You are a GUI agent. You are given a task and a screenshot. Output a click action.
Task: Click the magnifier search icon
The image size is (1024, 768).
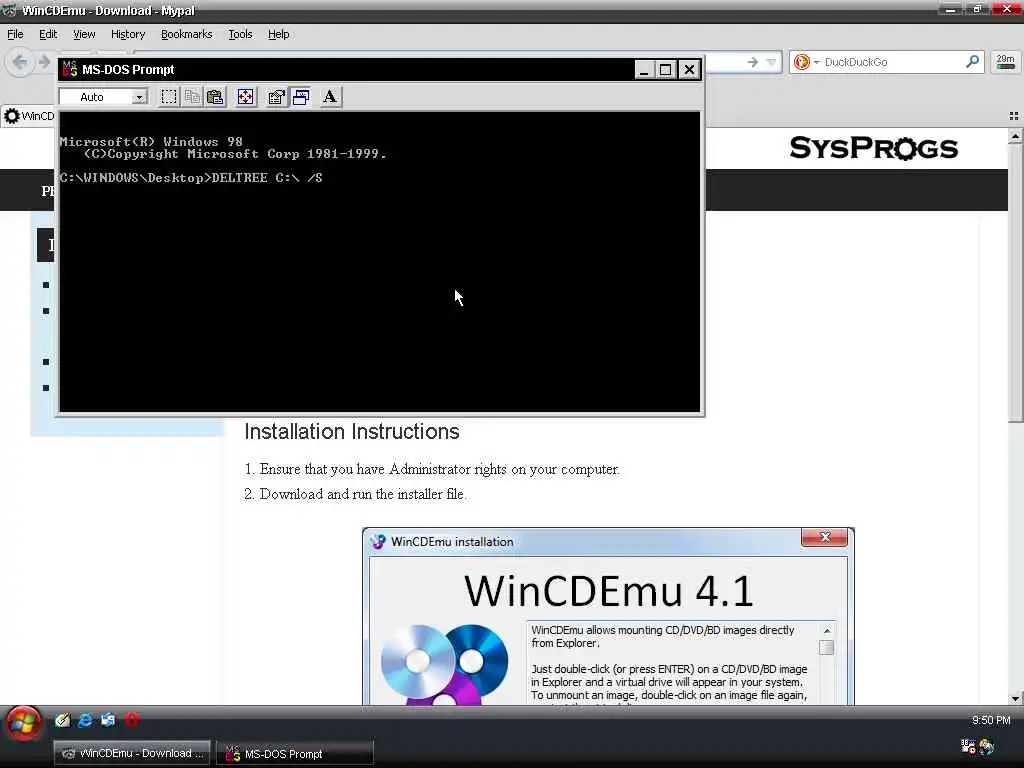click(x=972, y=61)
